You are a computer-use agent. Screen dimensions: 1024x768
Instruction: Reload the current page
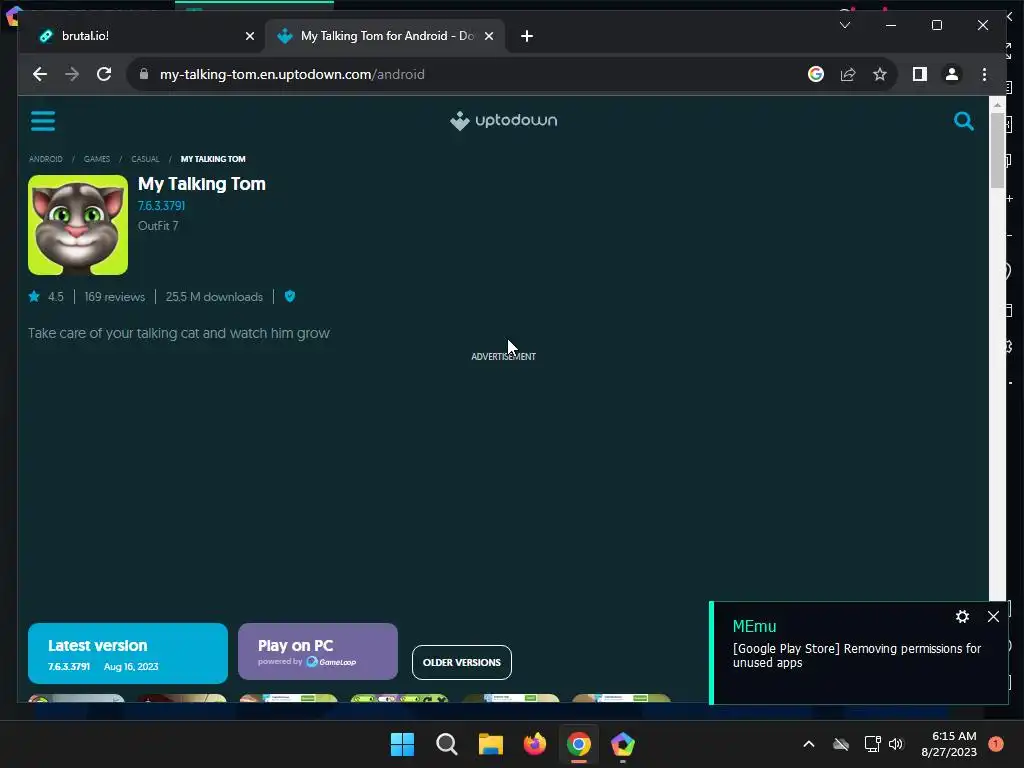pos(104,74)
